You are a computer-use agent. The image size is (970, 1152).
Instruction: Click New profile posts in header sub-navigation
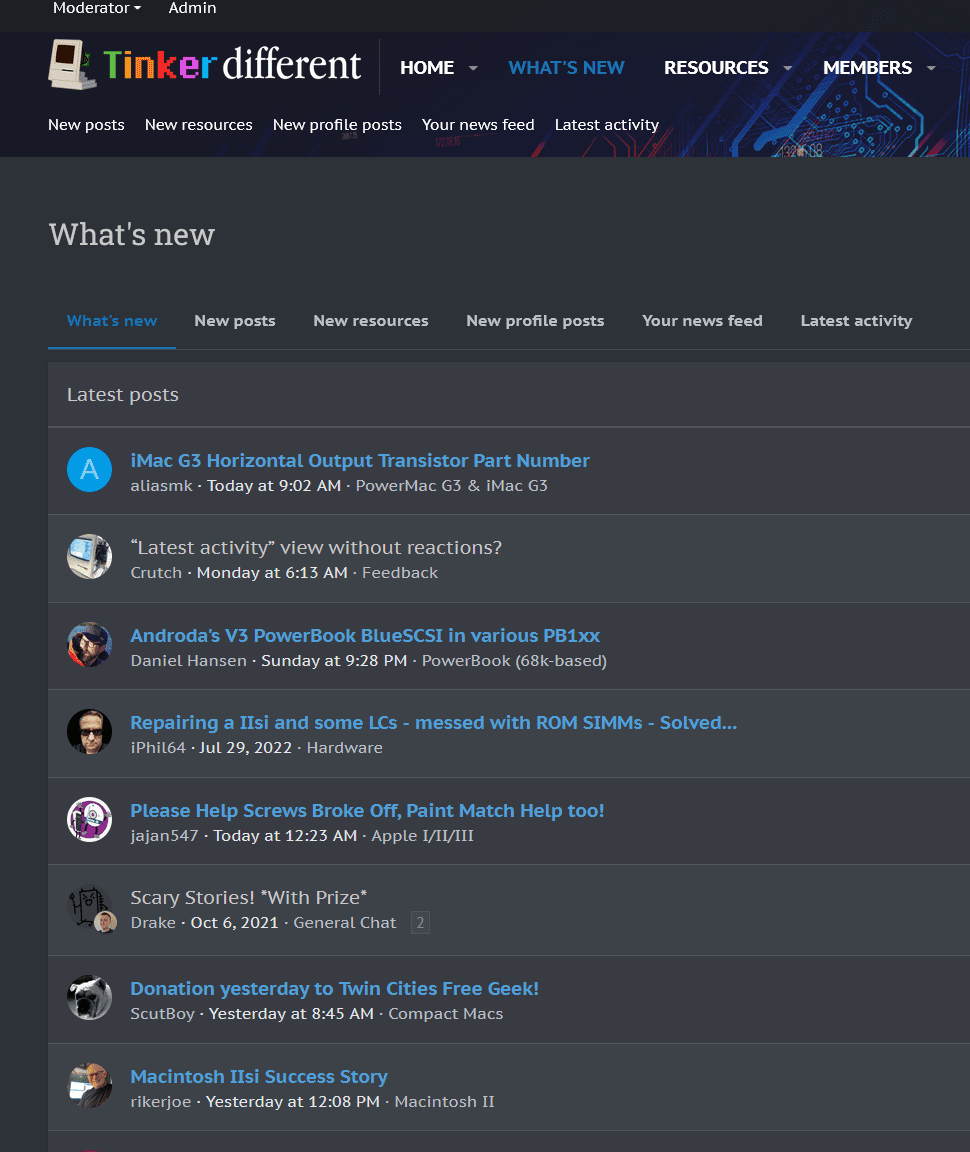point(337,125)
